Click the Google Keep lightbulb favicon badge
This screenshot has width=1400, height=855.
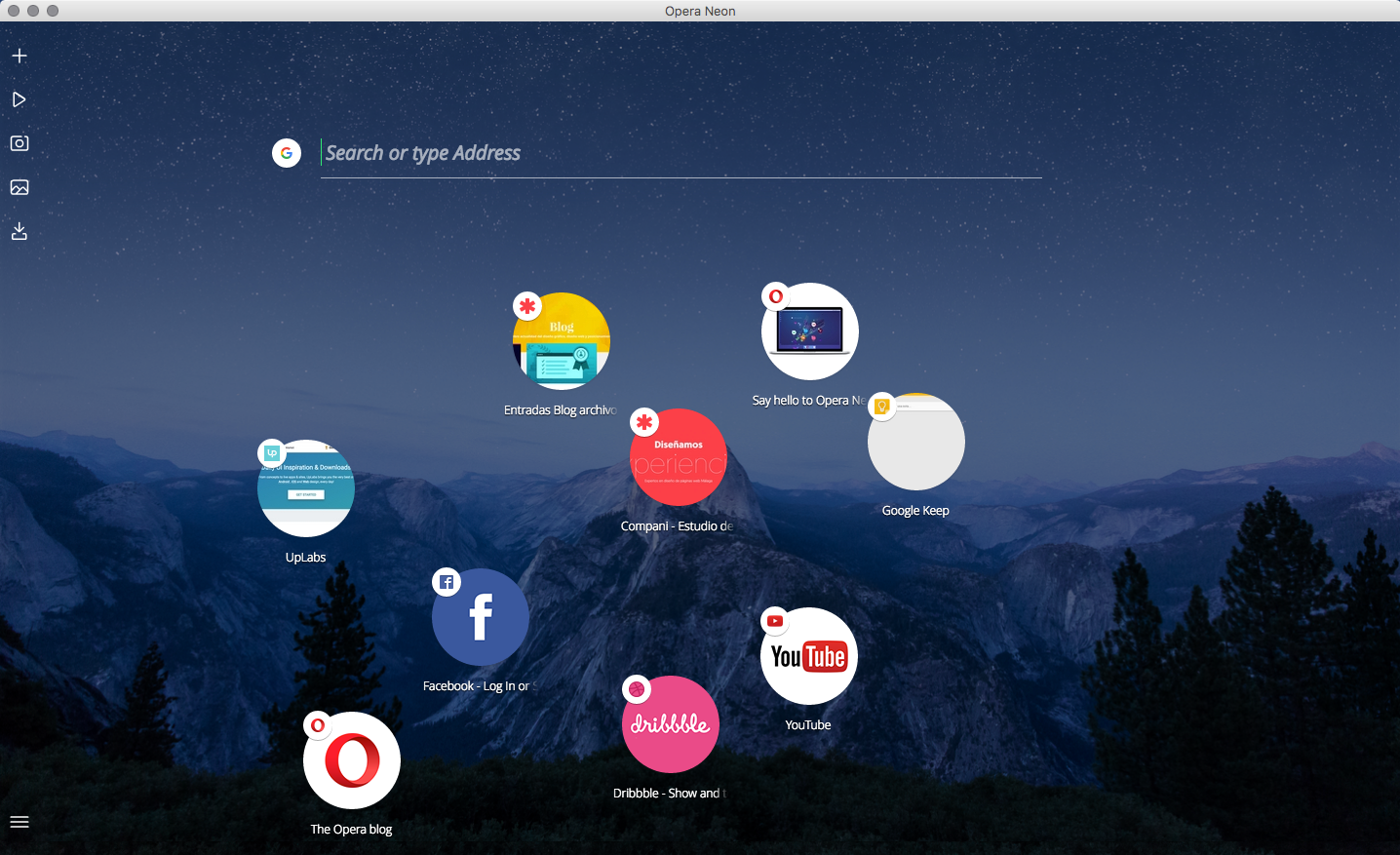(x=882, y=407)
